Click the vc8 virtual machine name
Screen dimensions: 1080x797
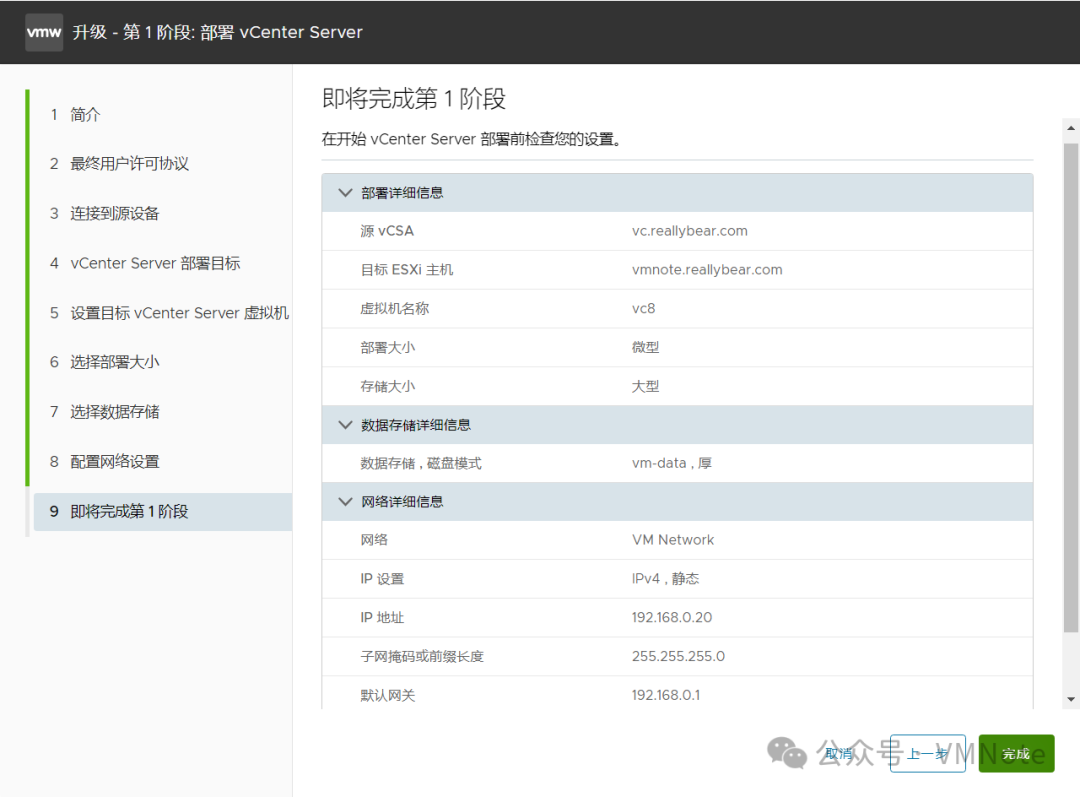pyautogui.click(x=643, y=309)
